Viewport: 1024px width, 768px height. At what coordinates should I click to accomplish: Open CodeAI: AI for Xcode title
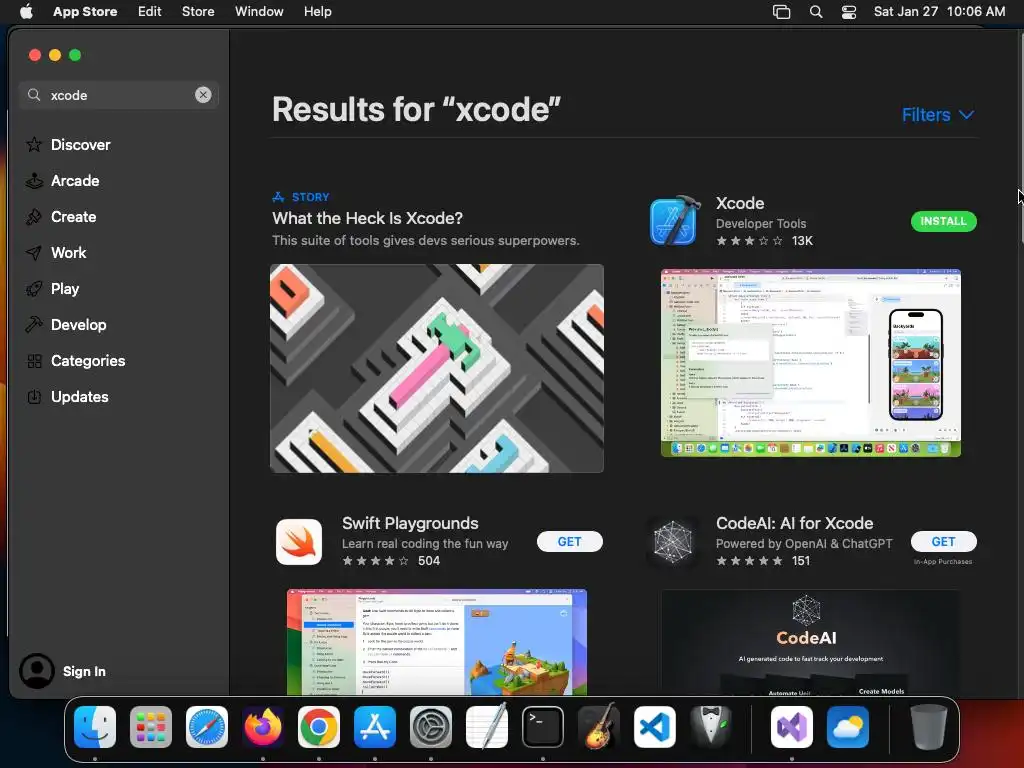coord(794,523)
